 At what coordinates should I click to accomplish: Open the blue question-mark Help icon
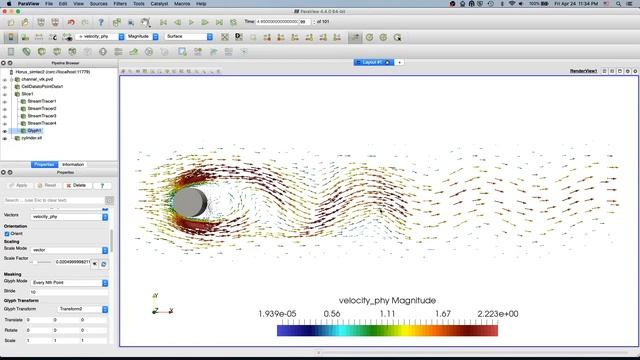(101, 22)
